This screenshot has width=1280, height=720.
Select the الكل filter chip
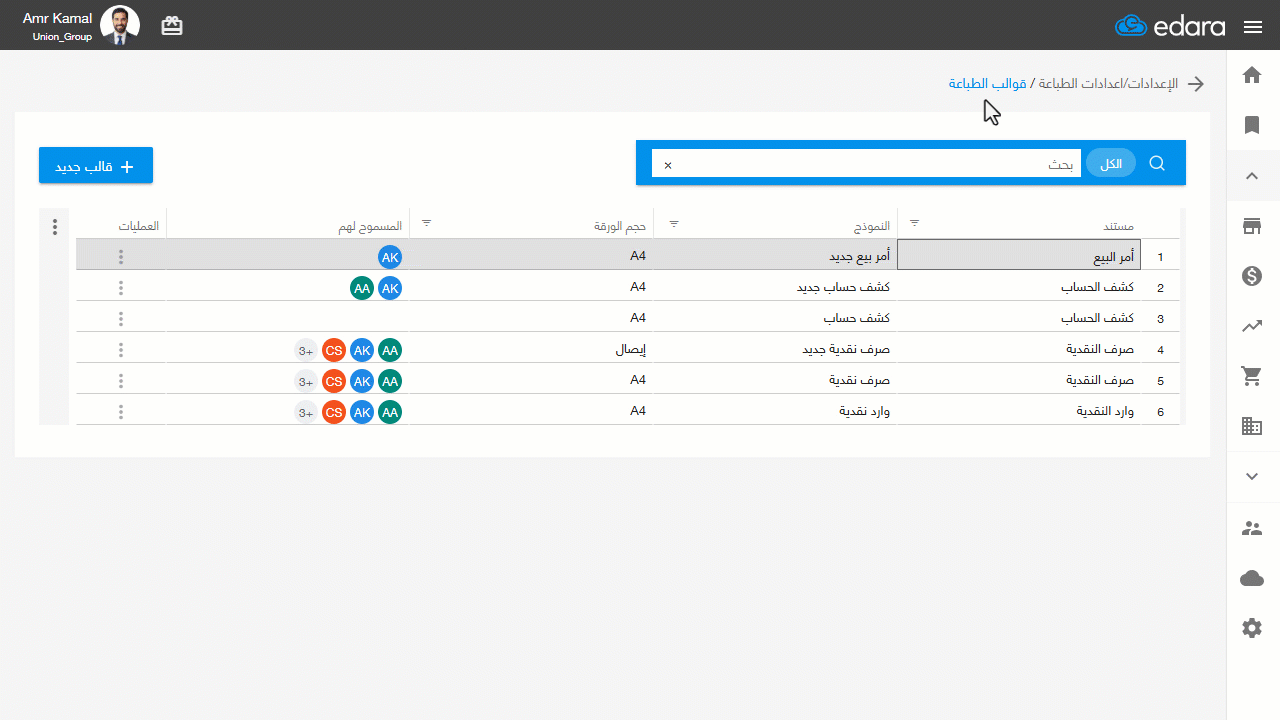click(1111, 164)
